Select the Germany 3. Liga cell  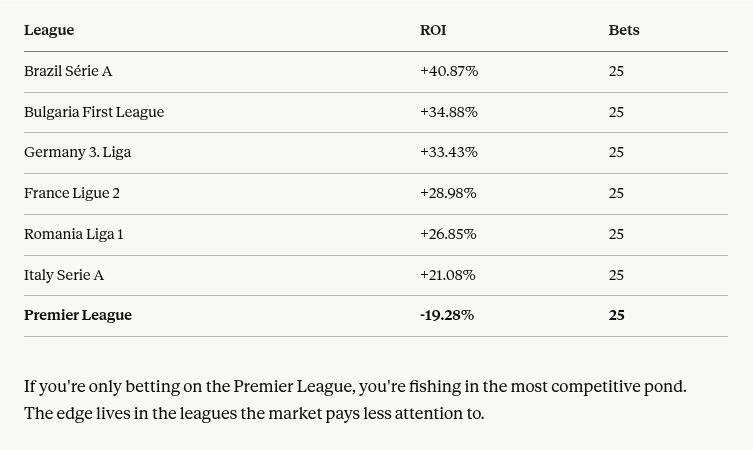pyautogui.click(x=77, y=152)
